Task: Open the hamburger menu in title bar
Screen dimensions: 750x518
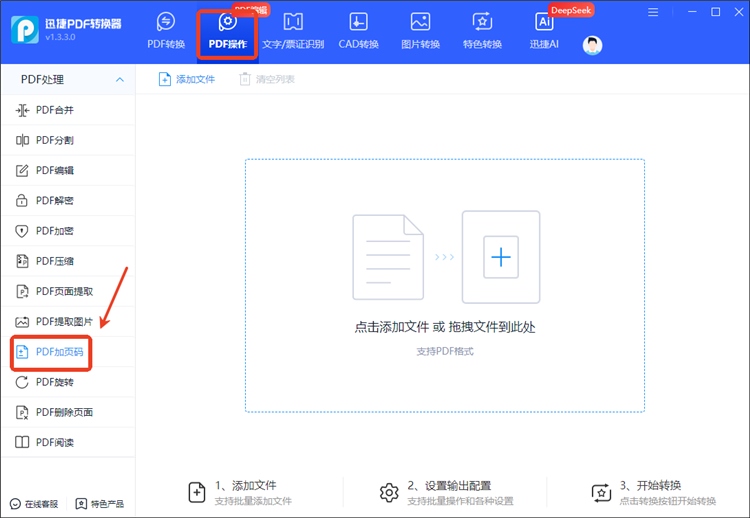Action: (653, 12)
